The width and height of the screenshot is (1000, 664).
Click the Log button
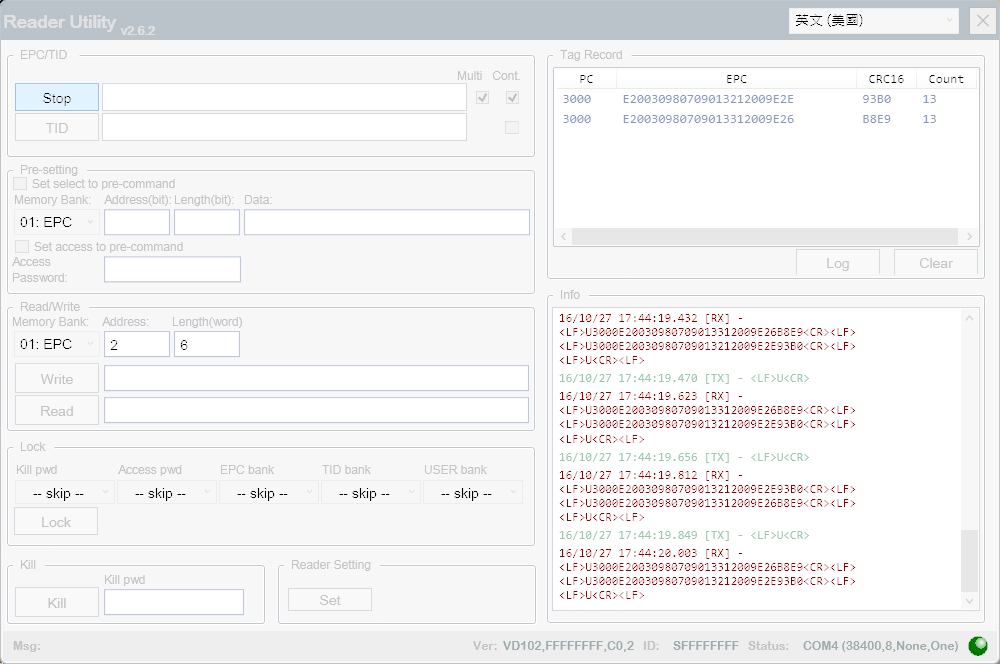click(x=838, y=263)
